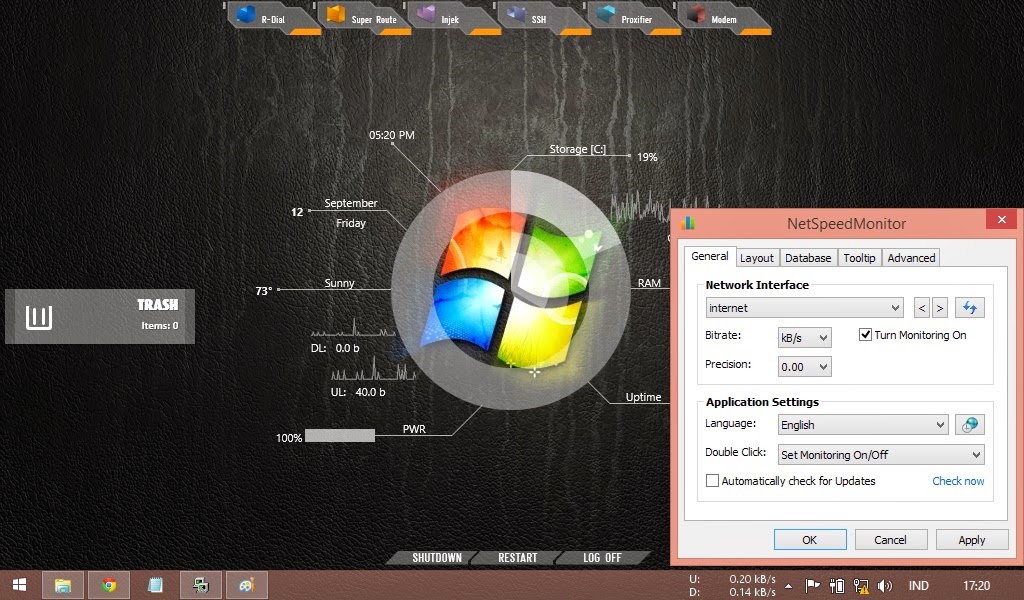Screen dimensions: 1024x600
Task: Show hidden tray icons arrow
Action: [x=788, y=586]
